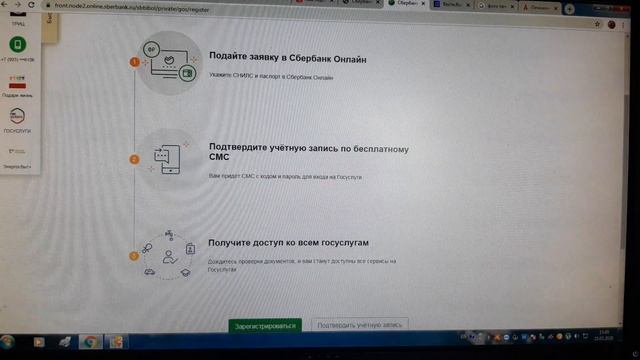The image size is (640, 360).
Task: Go back with the browser back arrow
Action: click(x=4, y=4)
